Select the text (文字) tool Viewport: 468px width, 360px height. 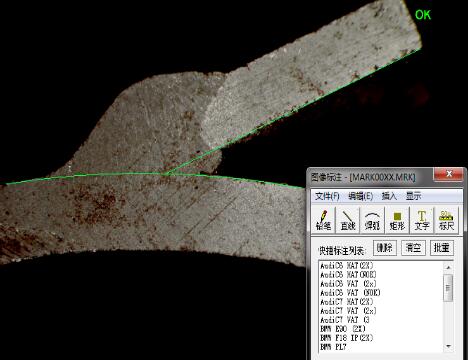point(422,220)
